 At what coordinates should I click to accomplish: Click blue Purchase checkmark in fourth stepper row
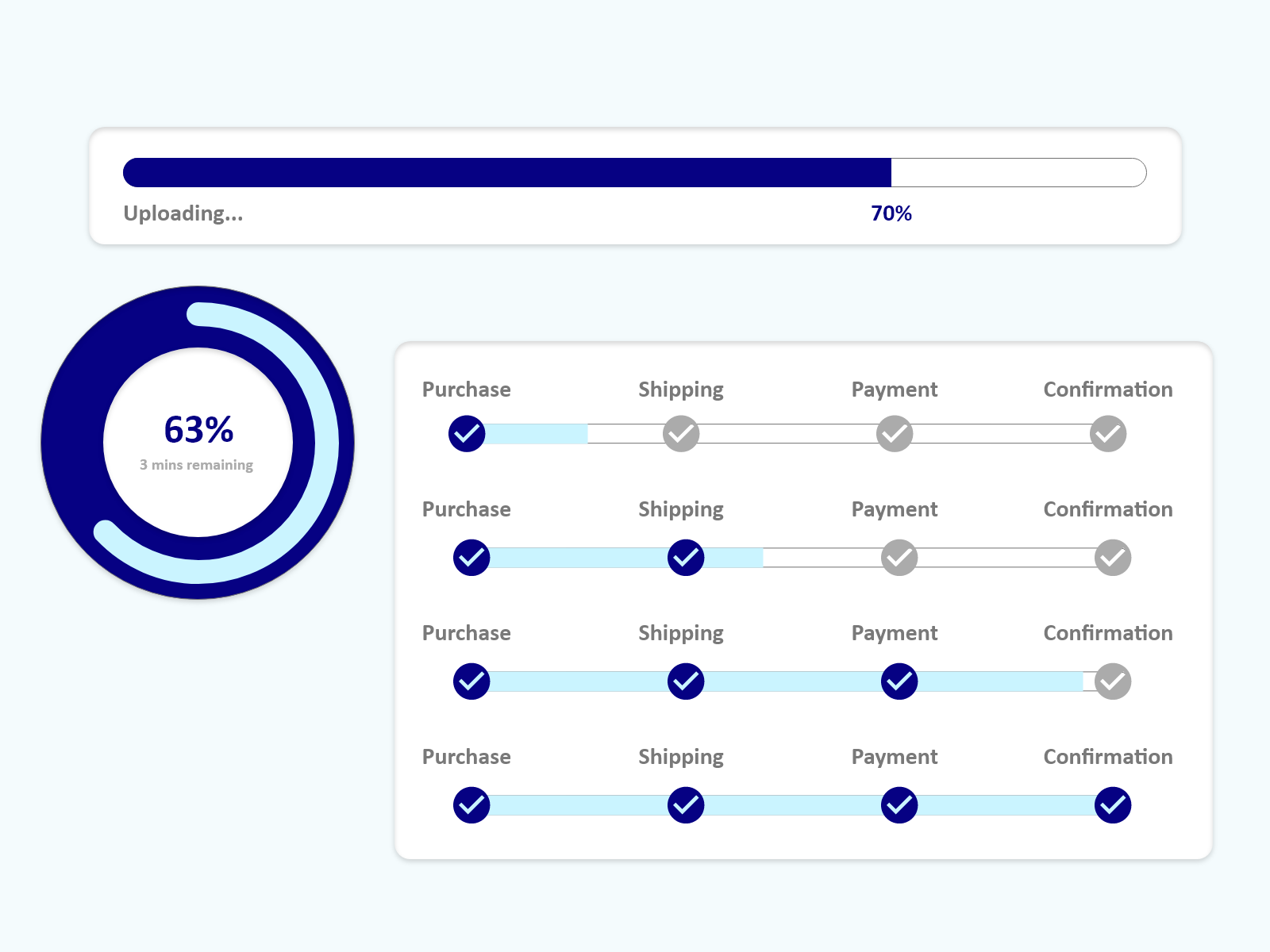point(471,805)
